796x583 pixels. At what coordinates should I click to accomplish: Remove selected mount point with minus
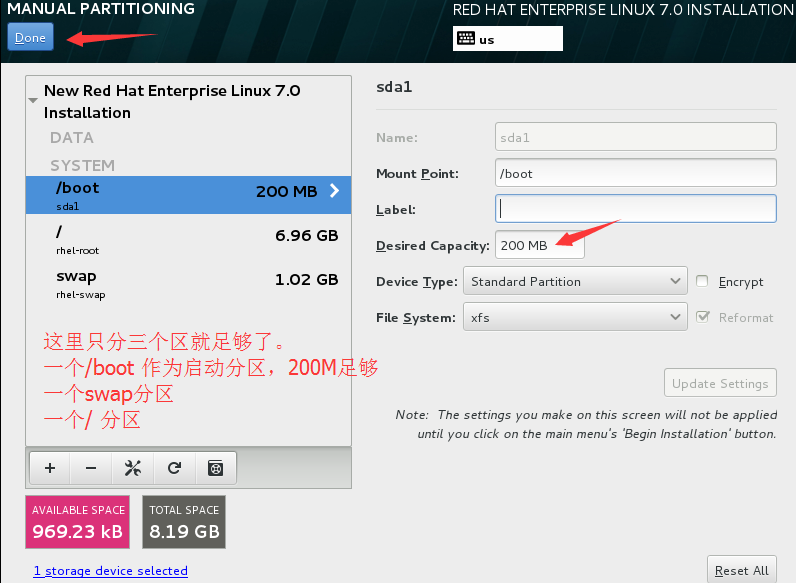pos(91,468)
